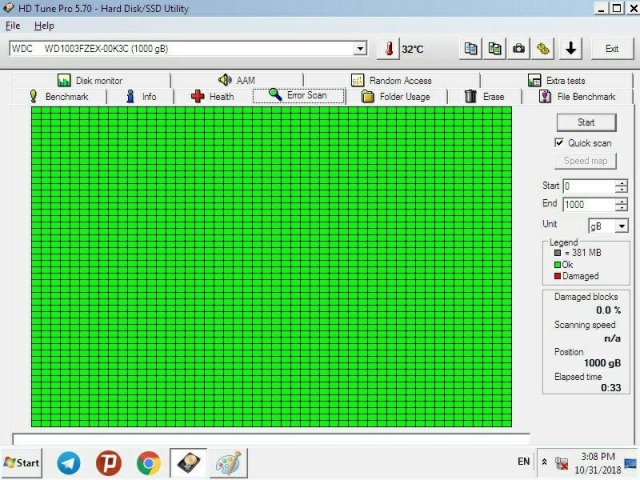The width and height of the screenshot is (640, 480).
Task: Click the black down arrow toolbar icon
Action: [571, 48]
